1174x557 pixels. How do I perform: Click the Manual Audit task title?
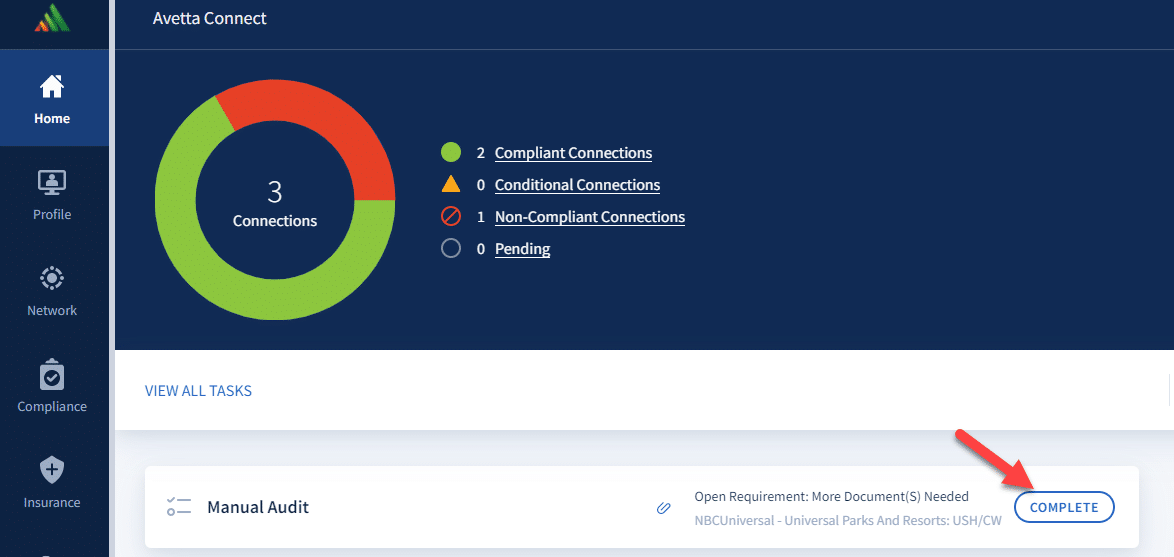(258, 508)
